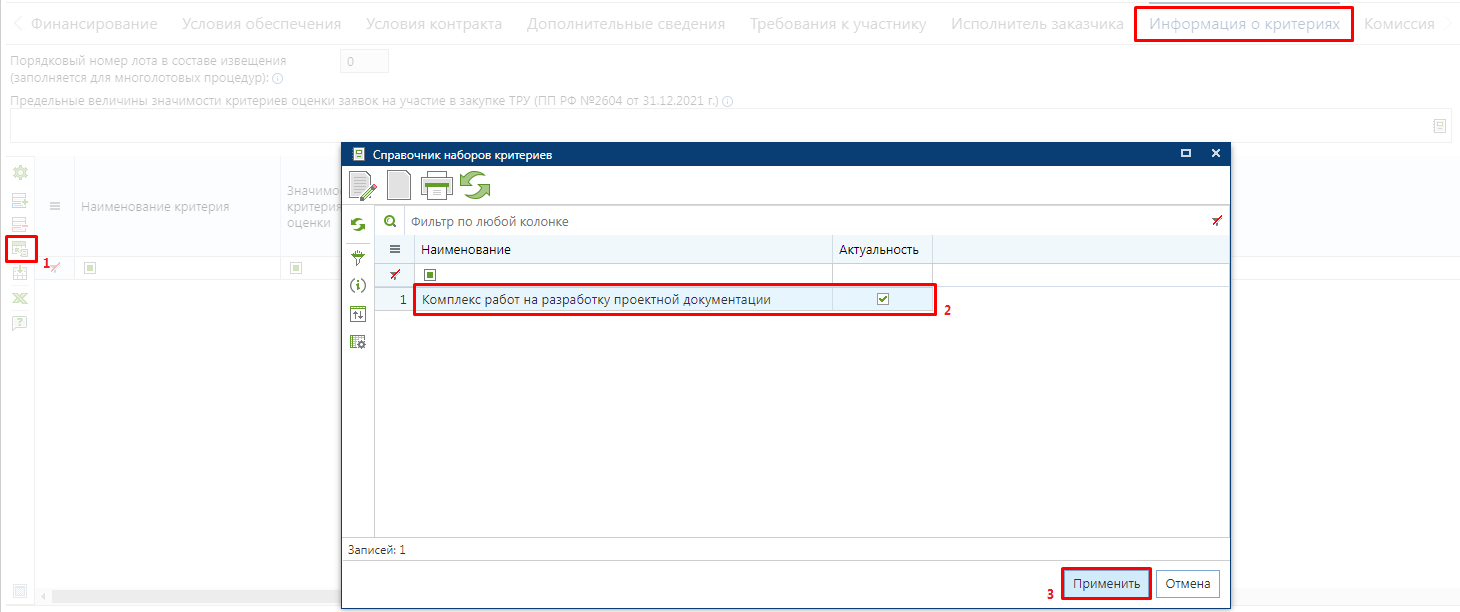Viewport: 1460px width, 612px height.
Task: Click the horizontal scrollbar at bottom of background
Action: pos(195,597)
